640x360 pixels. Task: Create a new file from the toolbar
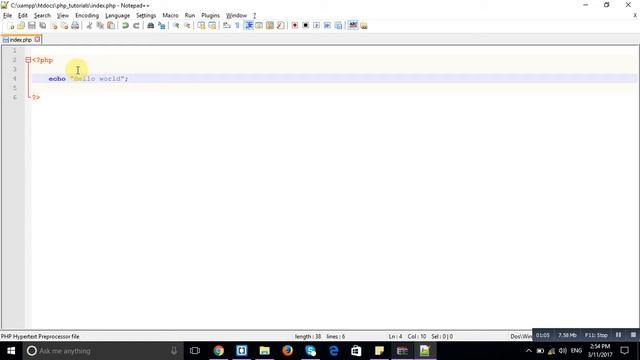pyautogui.click(x=11, y=26)
